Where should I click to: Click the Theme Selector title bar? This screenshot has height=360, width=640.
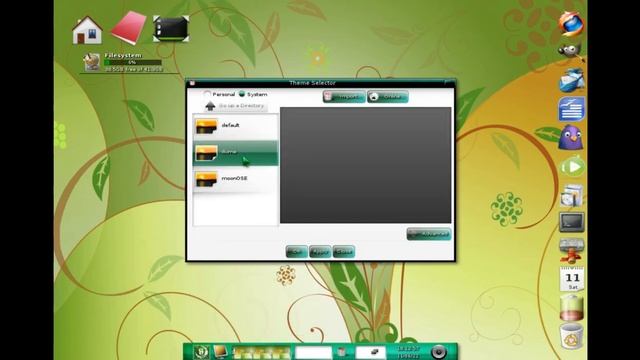[320, 83]
